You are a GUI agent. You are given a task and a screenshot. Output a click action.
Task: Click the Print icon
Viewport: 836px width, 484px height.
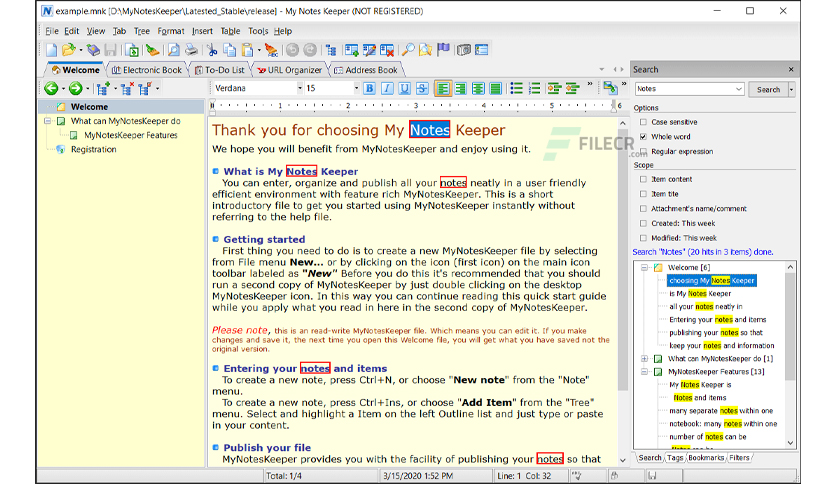tap(191, 50)
